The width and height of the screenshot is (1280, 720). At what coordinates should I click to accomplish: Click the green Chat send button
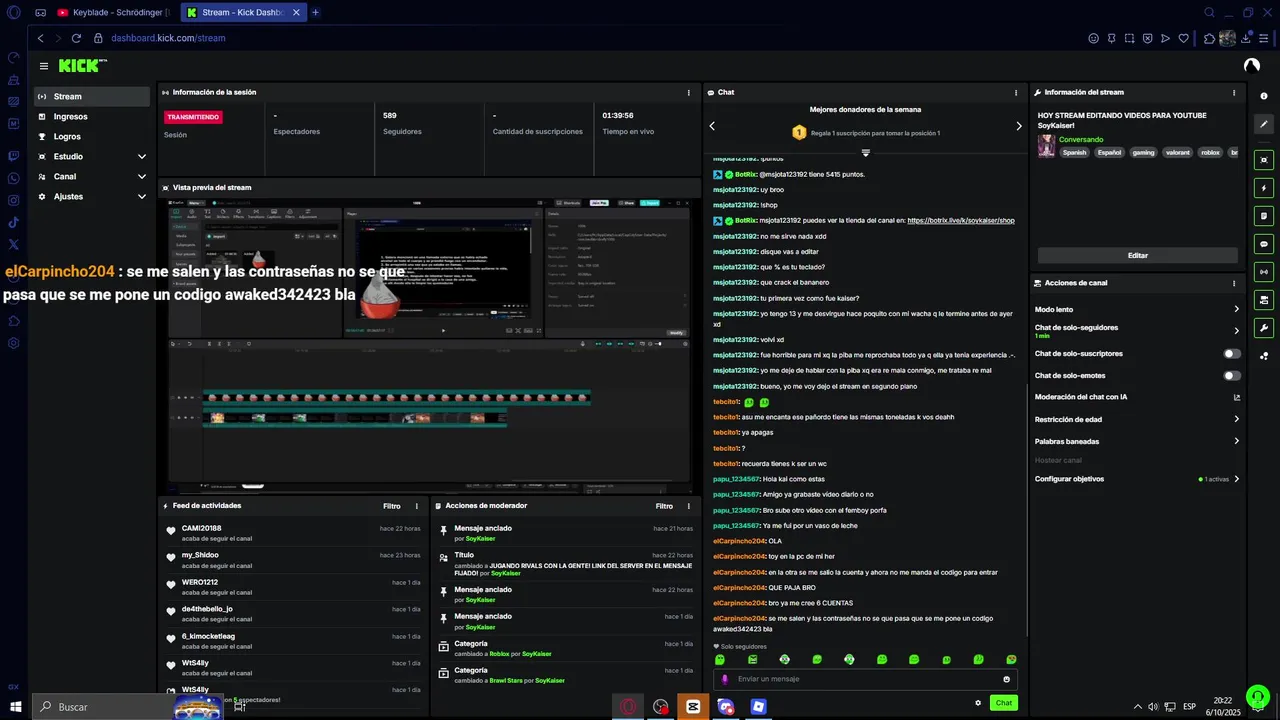[x=1004, y=703]
